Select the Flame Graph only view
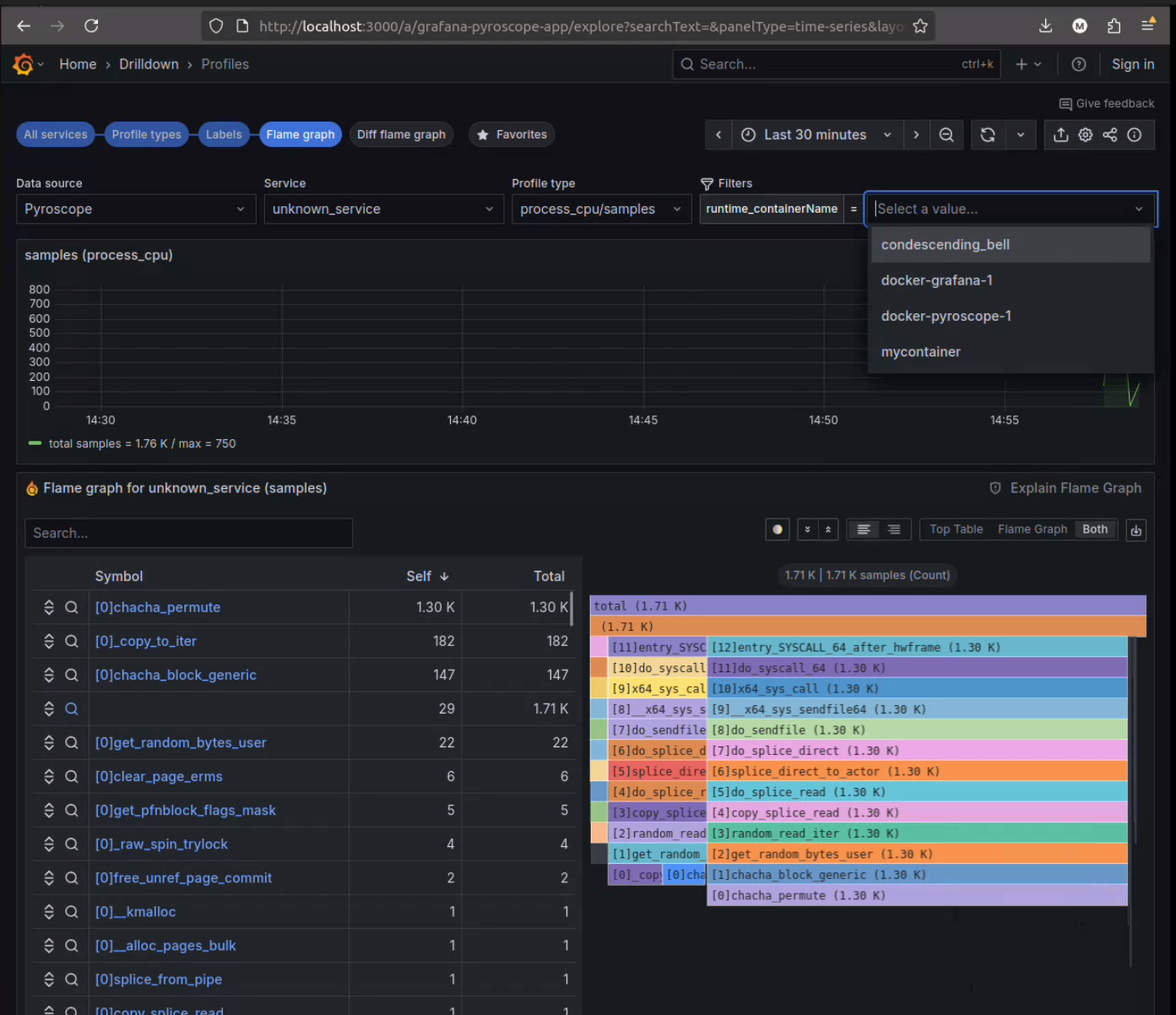1176x1015 pixels. pos(1032,529)
